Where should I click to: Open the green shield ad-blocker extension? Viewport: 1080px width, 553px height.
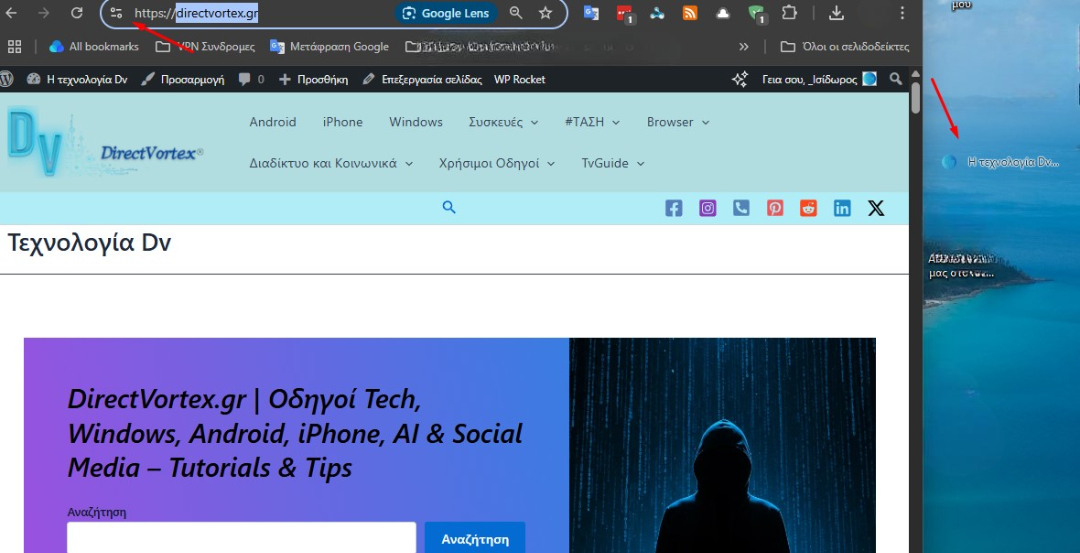(756, 13)
